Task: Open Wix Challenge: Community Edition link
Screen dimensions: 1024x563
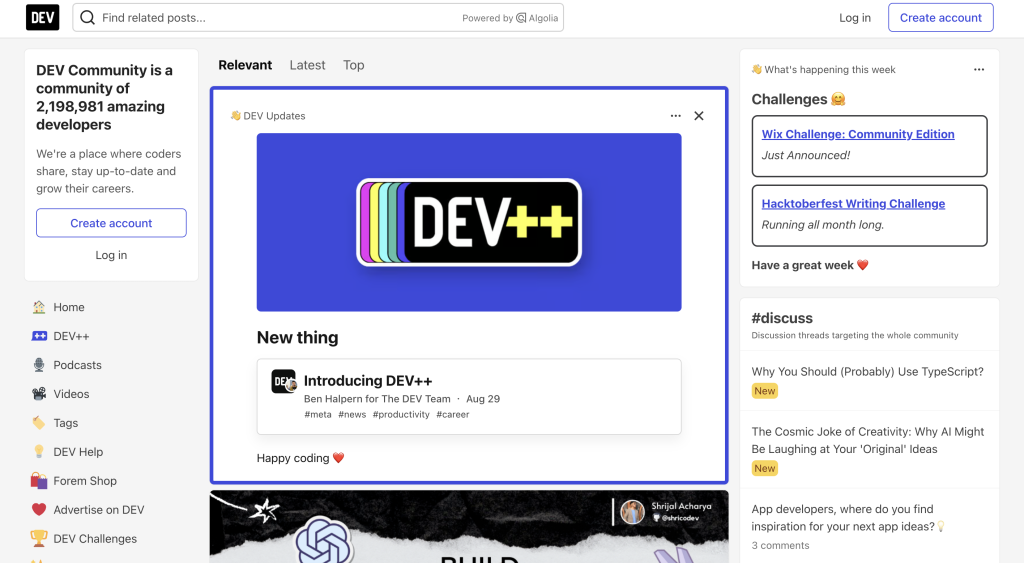Action: [857, 134]
